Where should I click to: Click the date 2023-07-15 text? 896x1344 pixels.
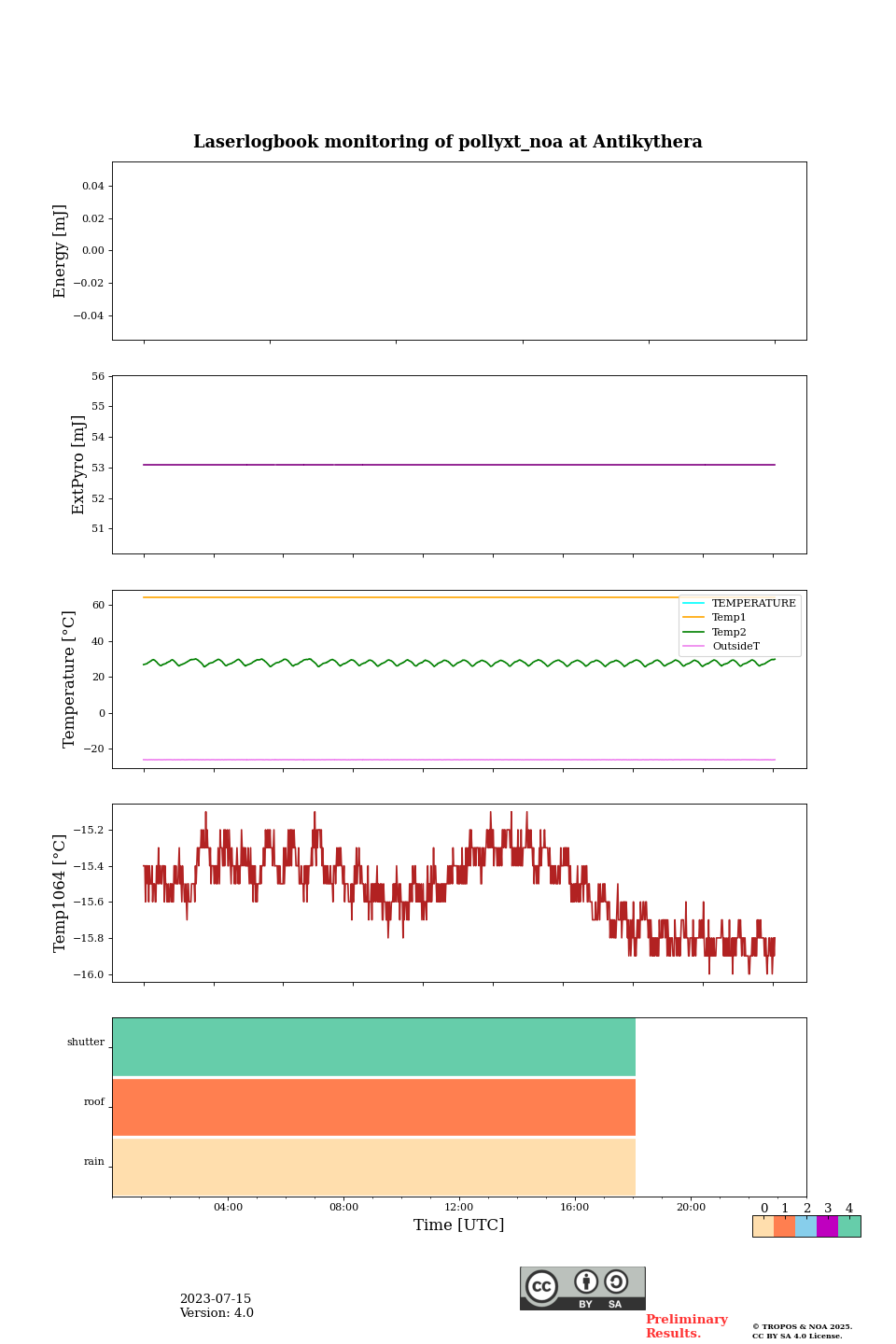[x=216, y=1299]
